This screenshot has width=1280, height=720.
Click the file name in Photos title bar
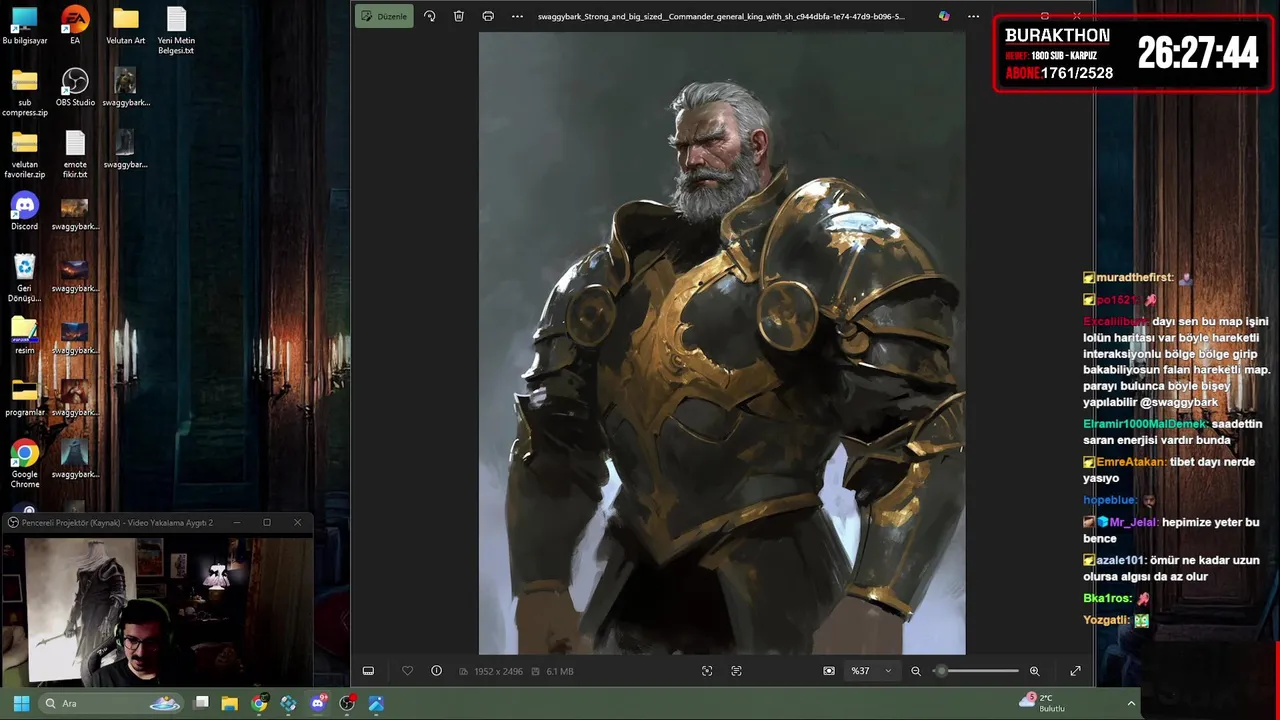(x=721, y=16)
